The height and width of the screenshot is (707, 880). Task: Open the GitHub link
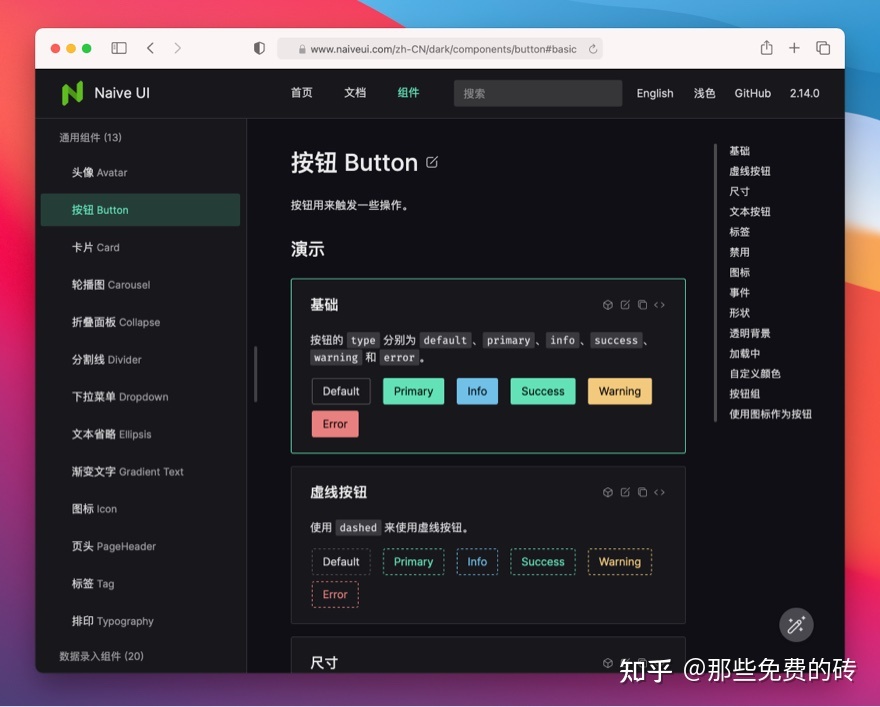(753, 93)
